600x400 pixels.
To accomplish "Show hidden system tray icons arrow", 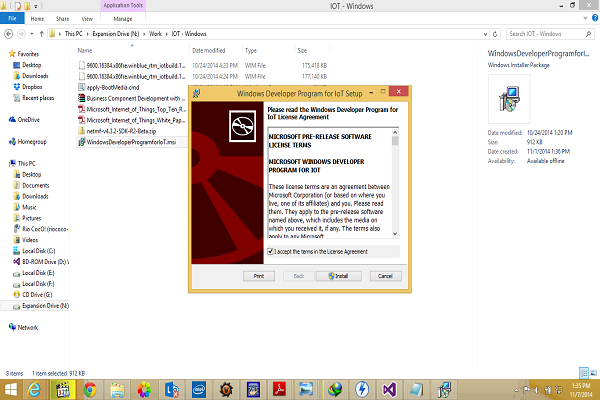I will tap(516, 390).
